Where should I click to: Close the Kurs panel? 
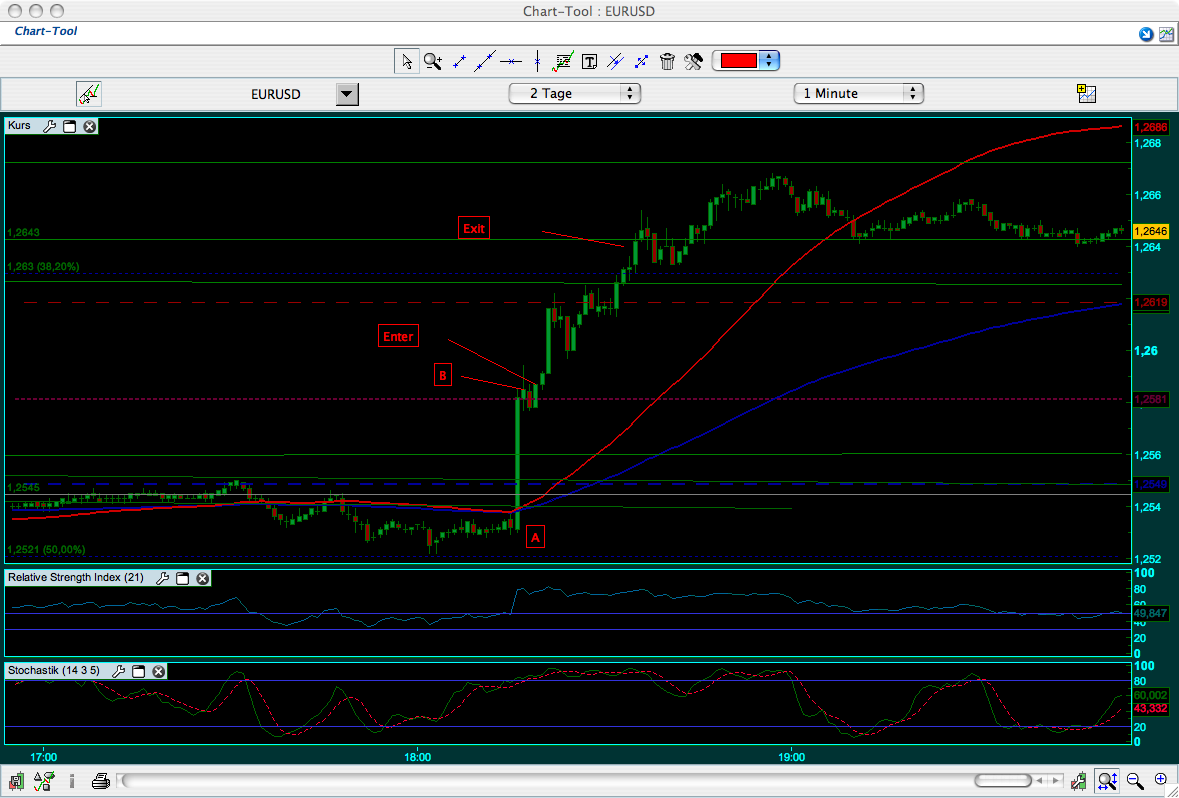coord(89,126)
